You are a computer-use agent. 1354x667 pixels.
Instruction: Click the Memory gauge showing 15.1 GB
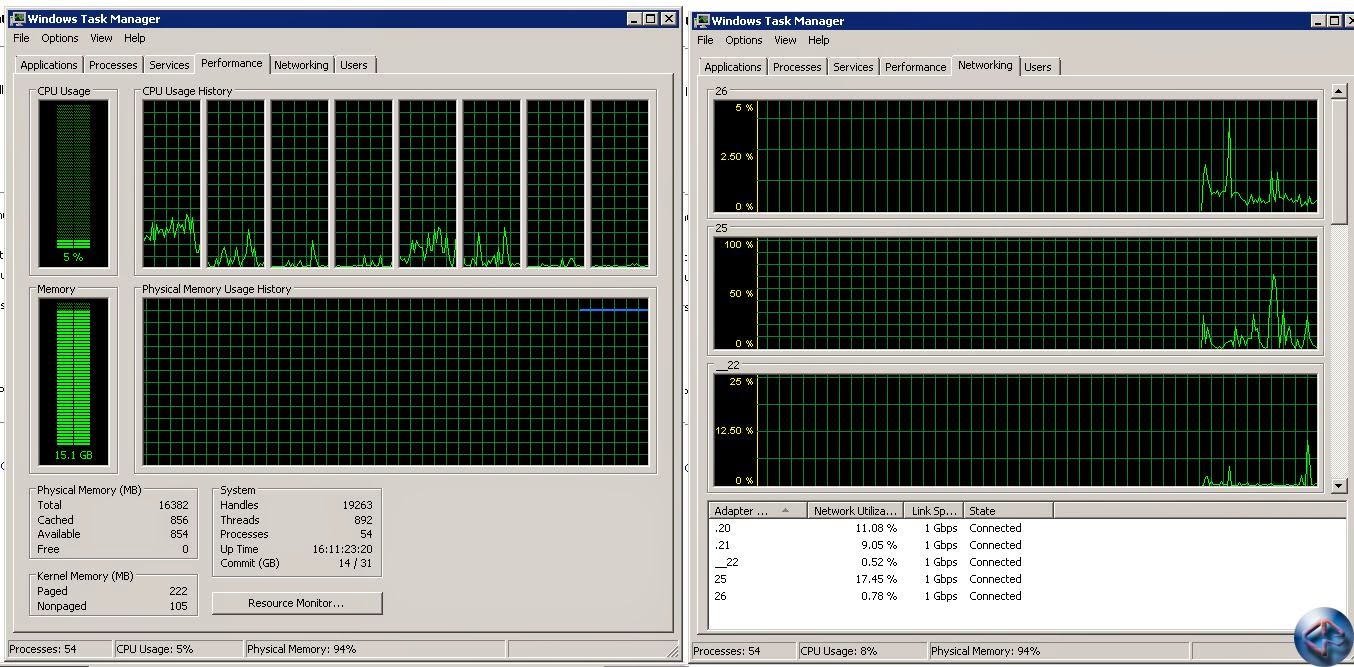pos(73,382)
